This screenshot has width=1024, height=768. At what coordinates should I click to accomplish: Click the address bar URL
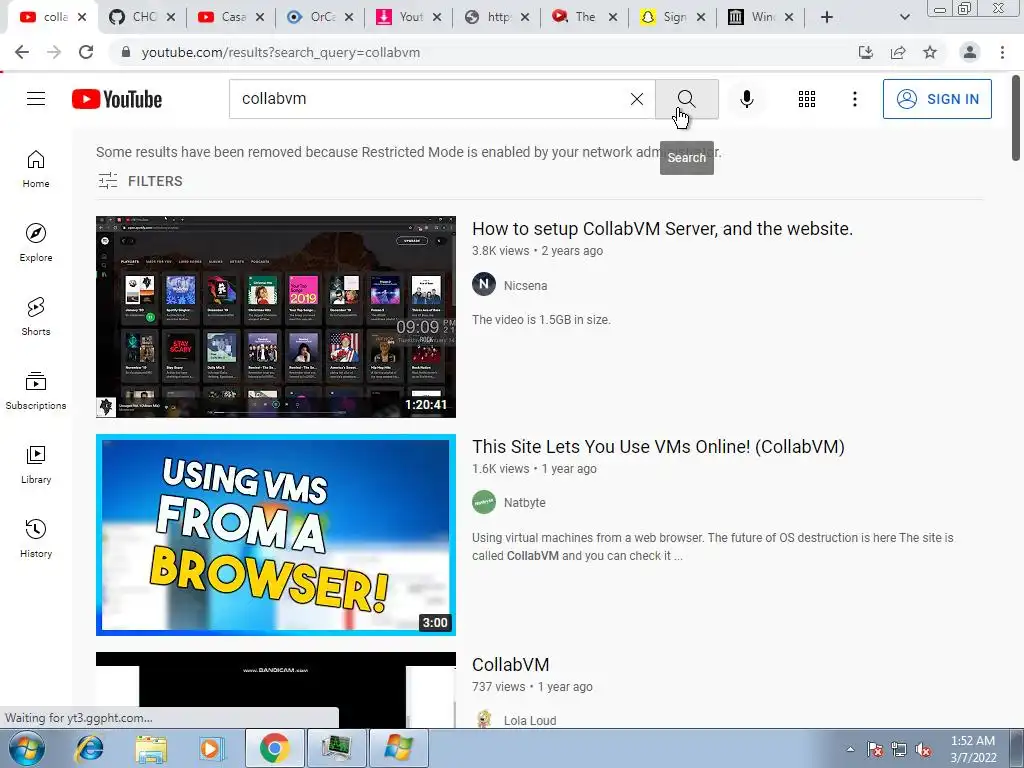click(x=281, y=52)
